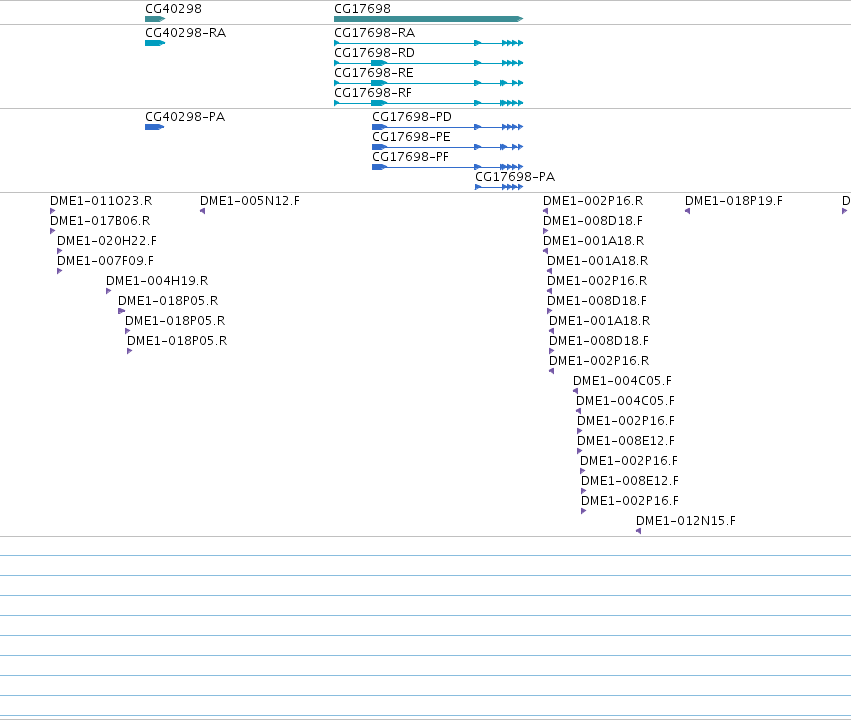The image size is (851, 720).
Task: Click the DME1-007F09.F read label
Action: click(x=105, y=261)
